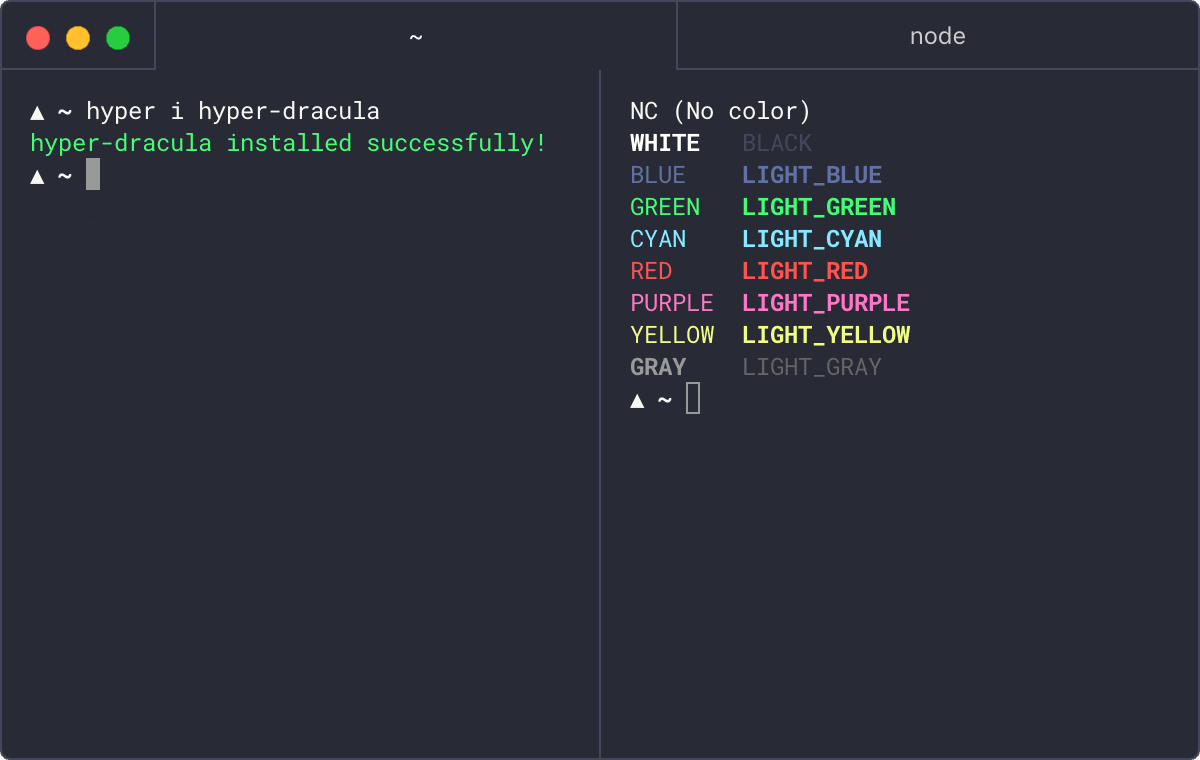
Task: Click the "hyper i hyper-dracula" command text
Action: click(x=232, y=111)
